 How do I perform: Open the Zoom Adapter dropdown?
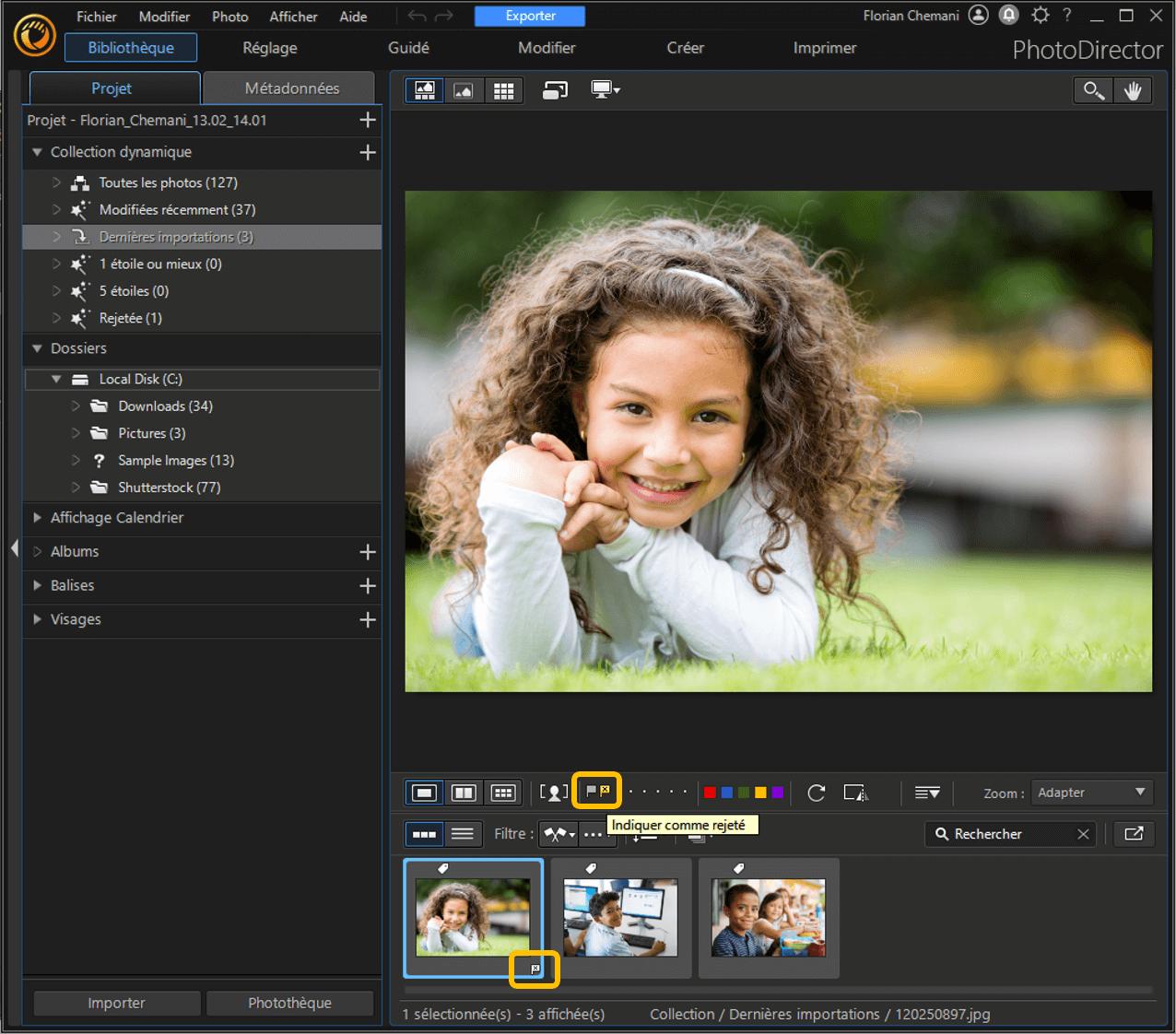(x=1091, y=793)
